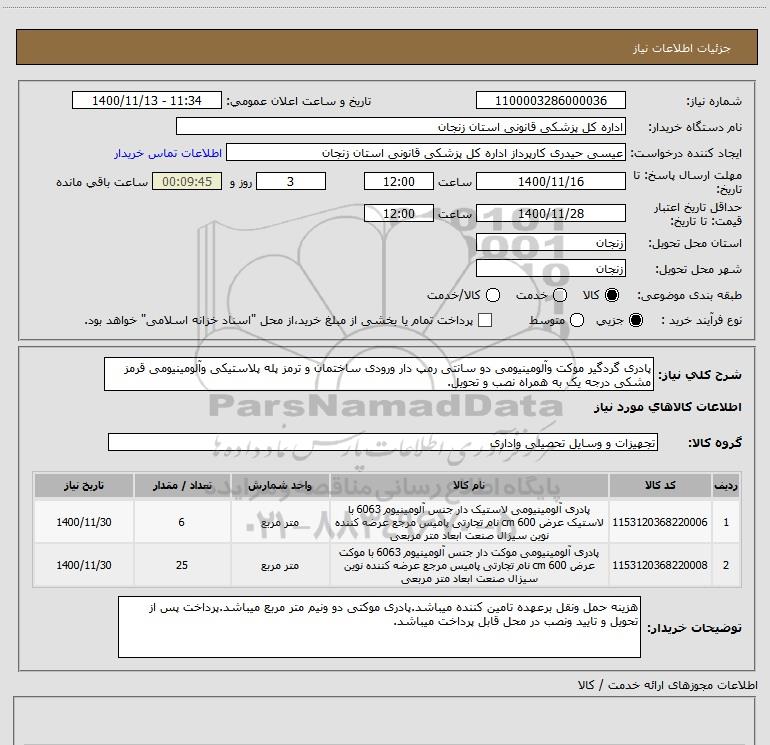This screenshot has width=770, height=745.
Task: Select the کالا radio button
Action: click(x=612, y=295)
